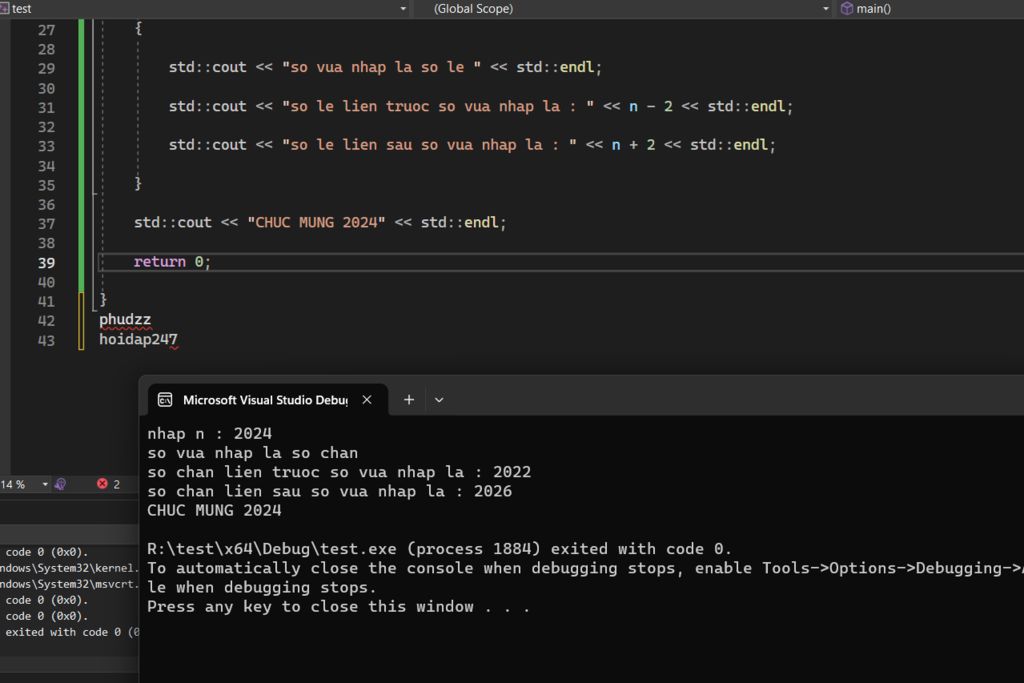Image resolution: width=1024 pixels, height=683 pixels.
Task: Click the test.exe exited with code 0 line
Action: coord(439,549)
